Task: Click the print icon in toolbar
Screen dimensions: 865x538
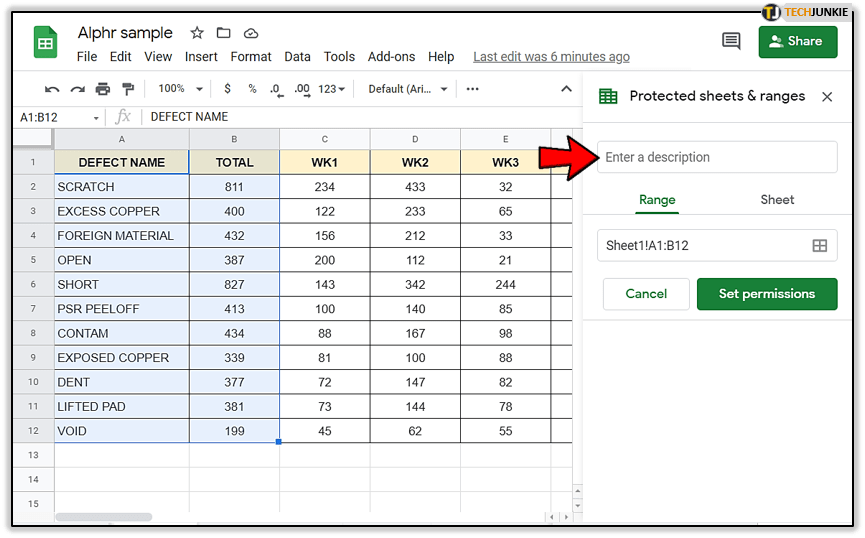Action: (x=102, y=89)
